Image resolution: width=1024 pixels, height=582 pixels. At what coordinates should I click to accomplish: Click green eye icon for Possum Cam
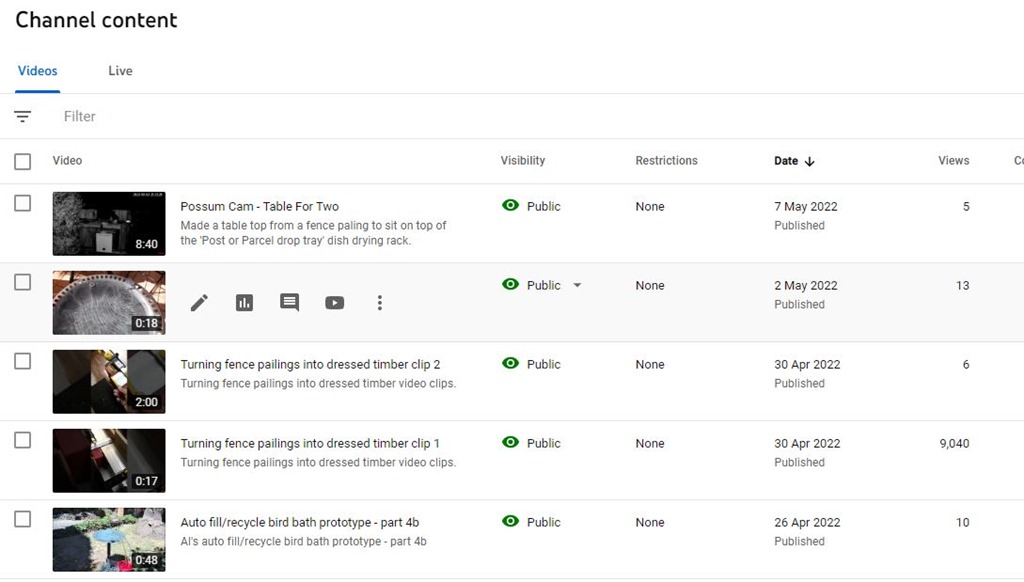pyautogui.click(x=511, y=206)
